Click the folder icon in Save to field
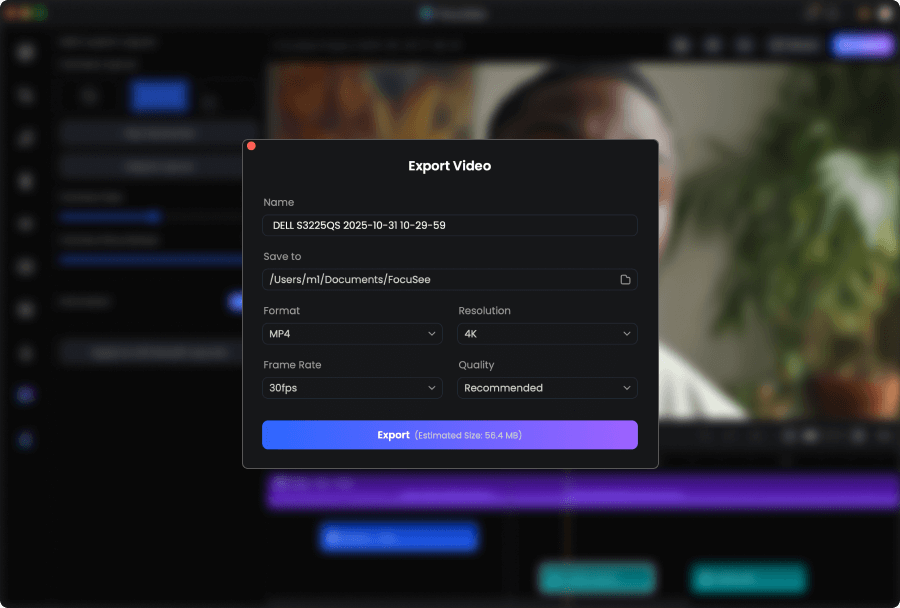Image resolution: width=900 pixels, height=608 pixels. 625,280
